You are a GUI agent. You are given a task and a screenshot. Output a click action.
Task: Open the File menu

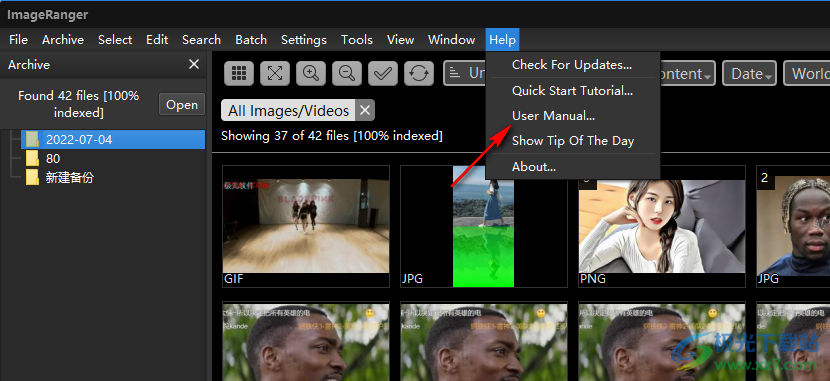point(19,40)
